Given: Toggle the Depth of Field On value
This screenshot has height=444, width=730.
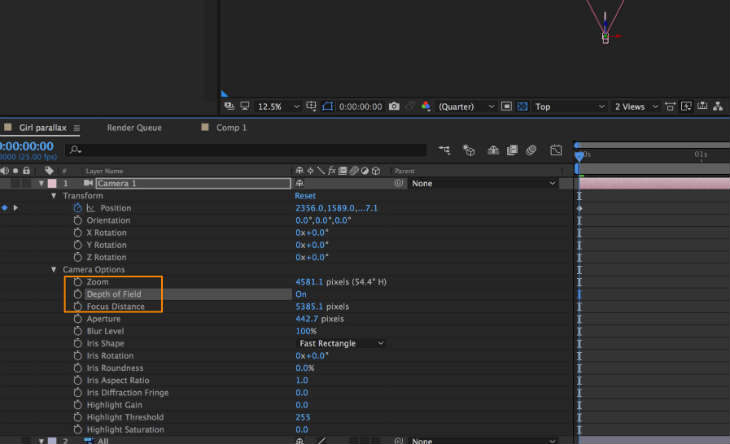Looking at the screenshot, I should coord(300,295).
